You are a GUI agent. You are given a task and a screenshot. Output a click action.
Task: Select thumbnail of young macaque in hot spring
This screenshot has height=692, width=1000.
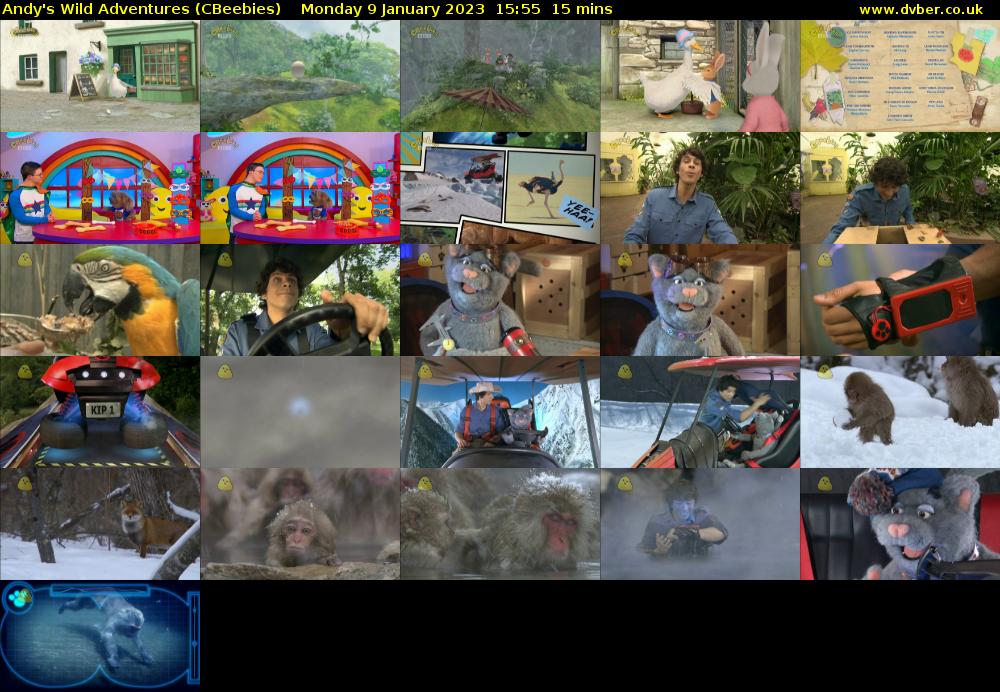[x=300, y=524]
